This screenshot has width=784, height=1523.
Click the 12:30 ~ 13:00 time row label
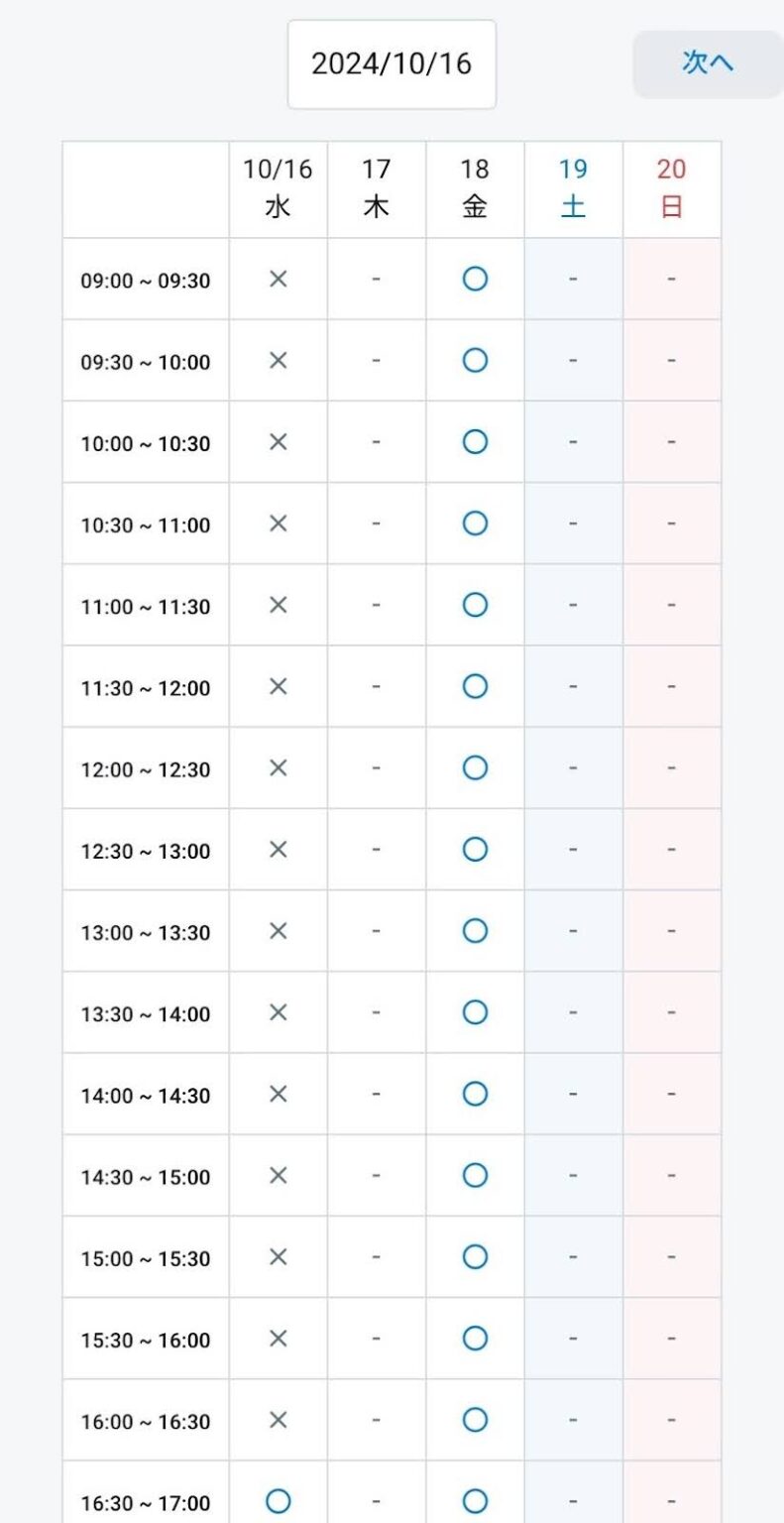tap(146, 851)
